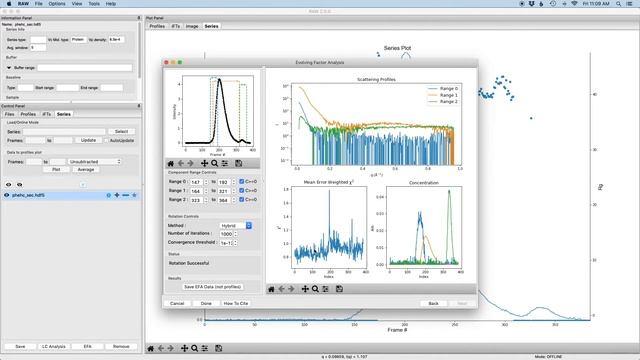Toggle C>=0 checkbox for Range 2
This screenshot has width=640, height=360.
click(x=242, y=199)
